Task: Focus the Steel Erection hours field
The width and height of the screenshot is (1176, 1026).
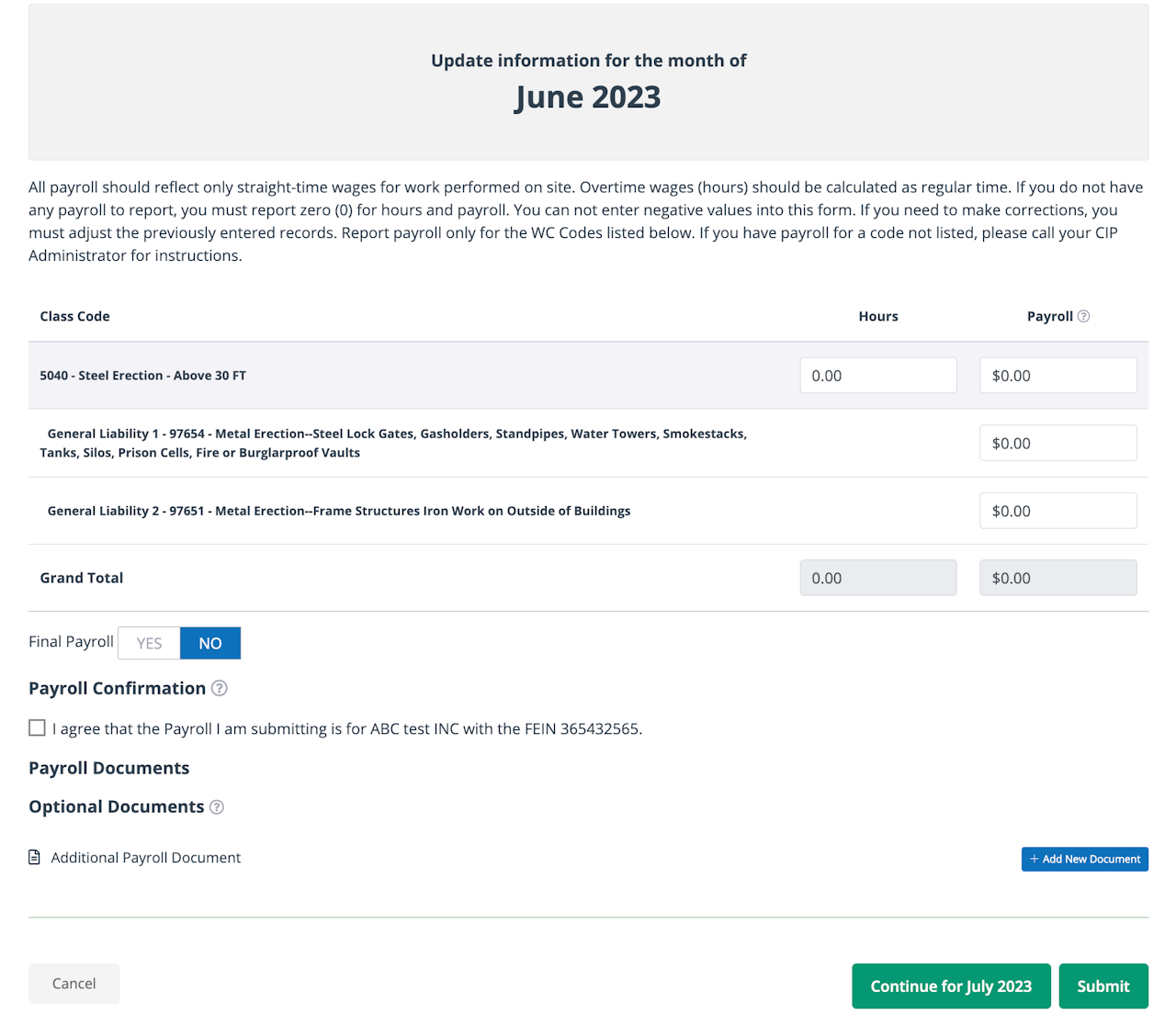Action: (877, 376)
